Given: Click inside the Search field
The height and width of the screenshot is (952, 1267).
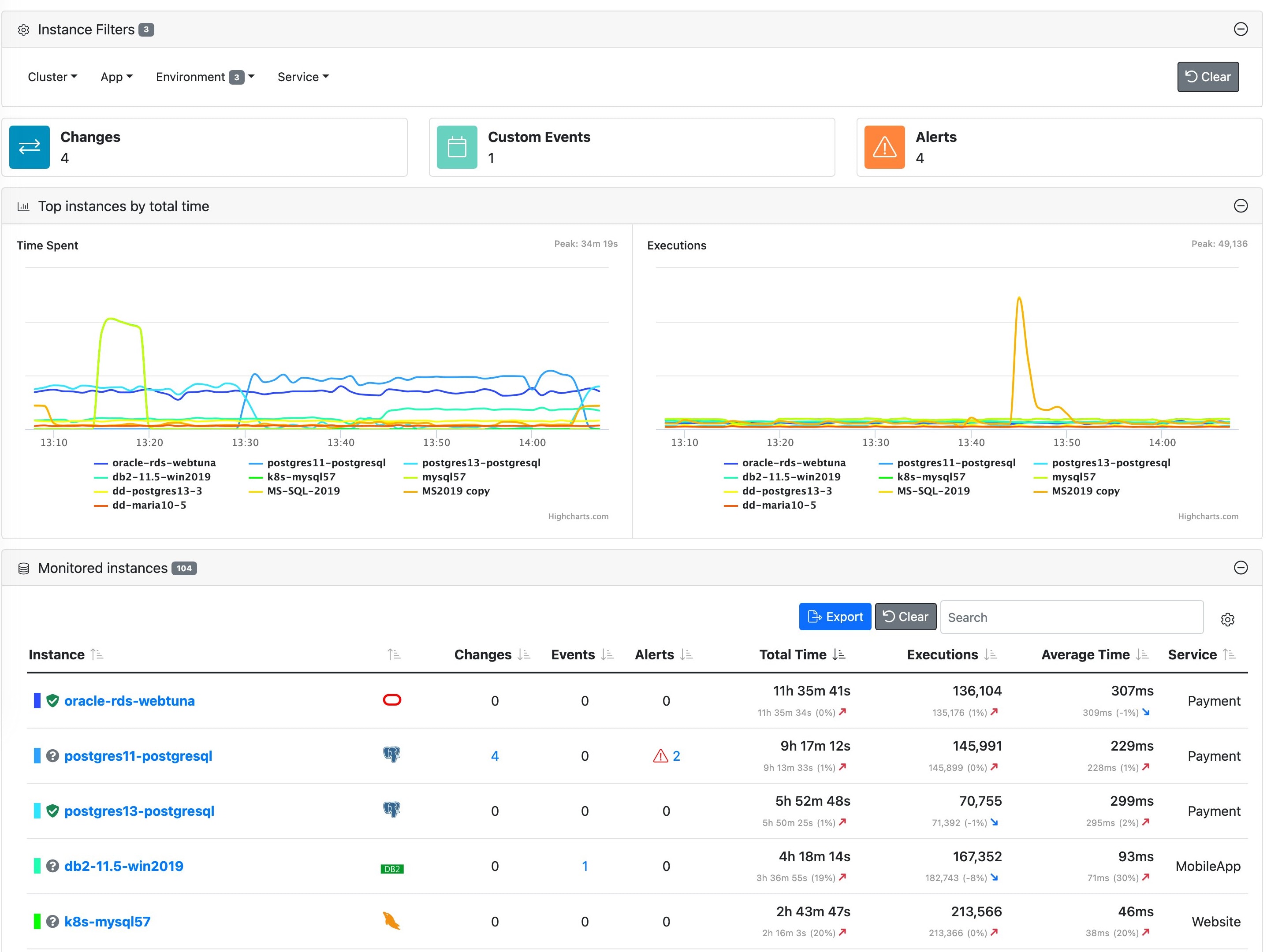Looking at the screenshot, I should [1071, 617].
